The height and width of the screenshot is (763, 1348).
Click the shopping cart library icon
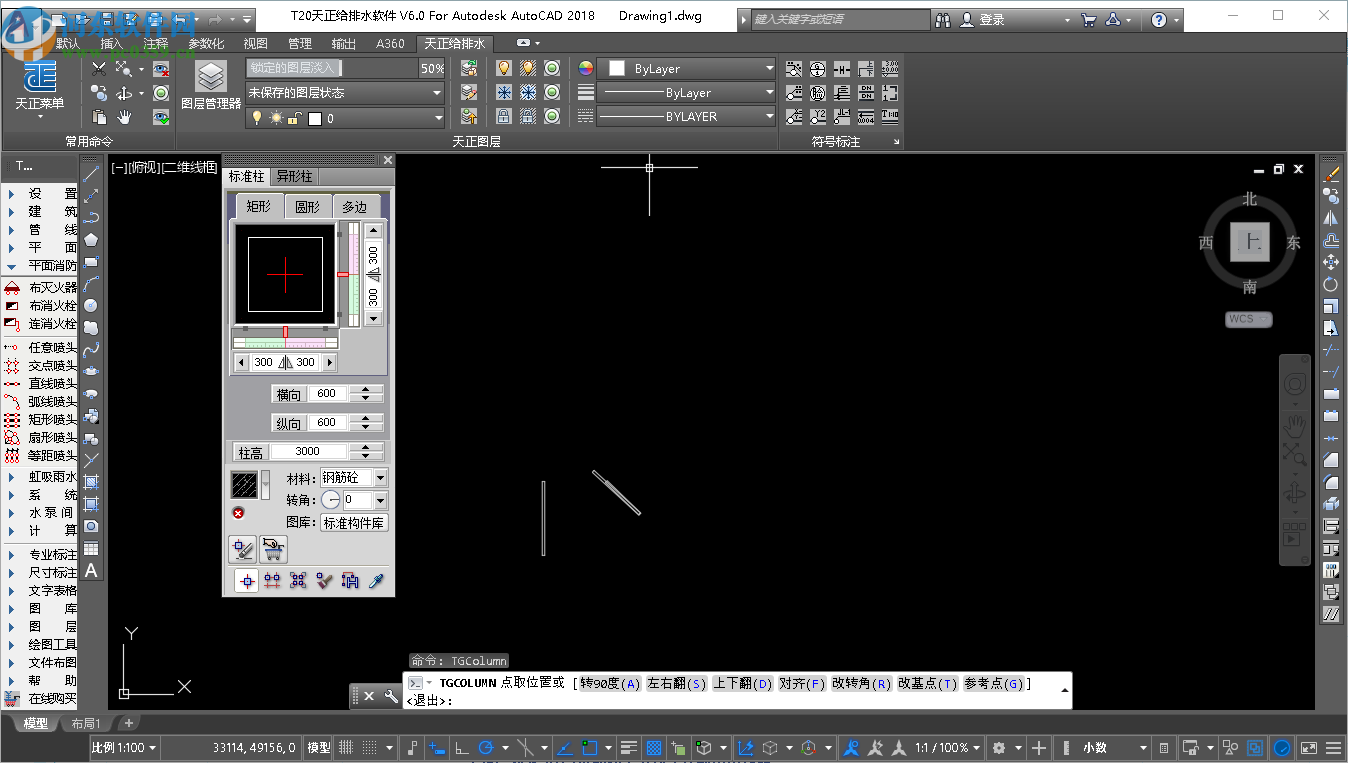(273, 549)
